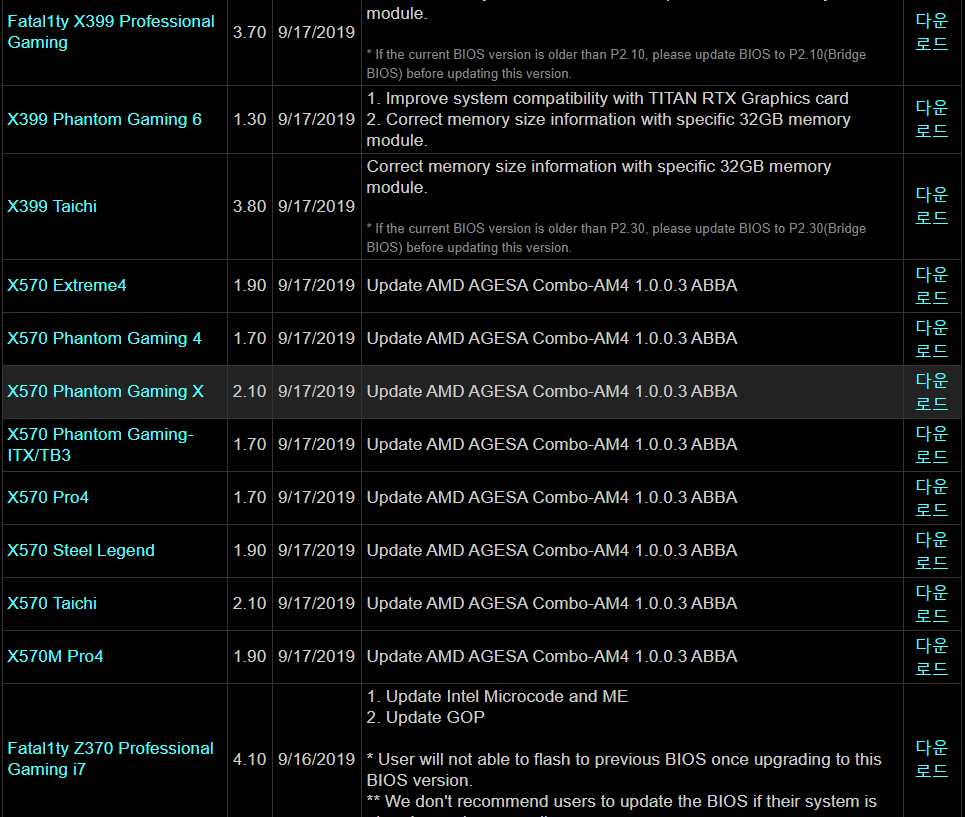
Task: Download BIOS for X399 Phantom Gaming 6
Action: pos(931,119)
